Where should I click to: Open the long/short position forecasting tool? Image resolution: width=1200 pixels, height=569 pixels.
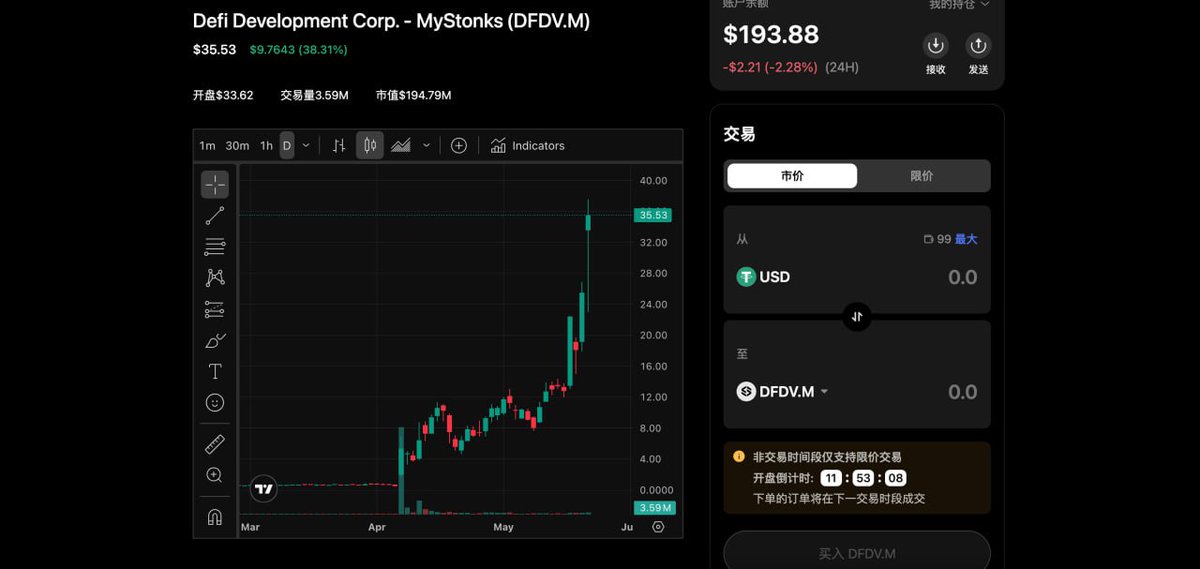pos(215,309)
